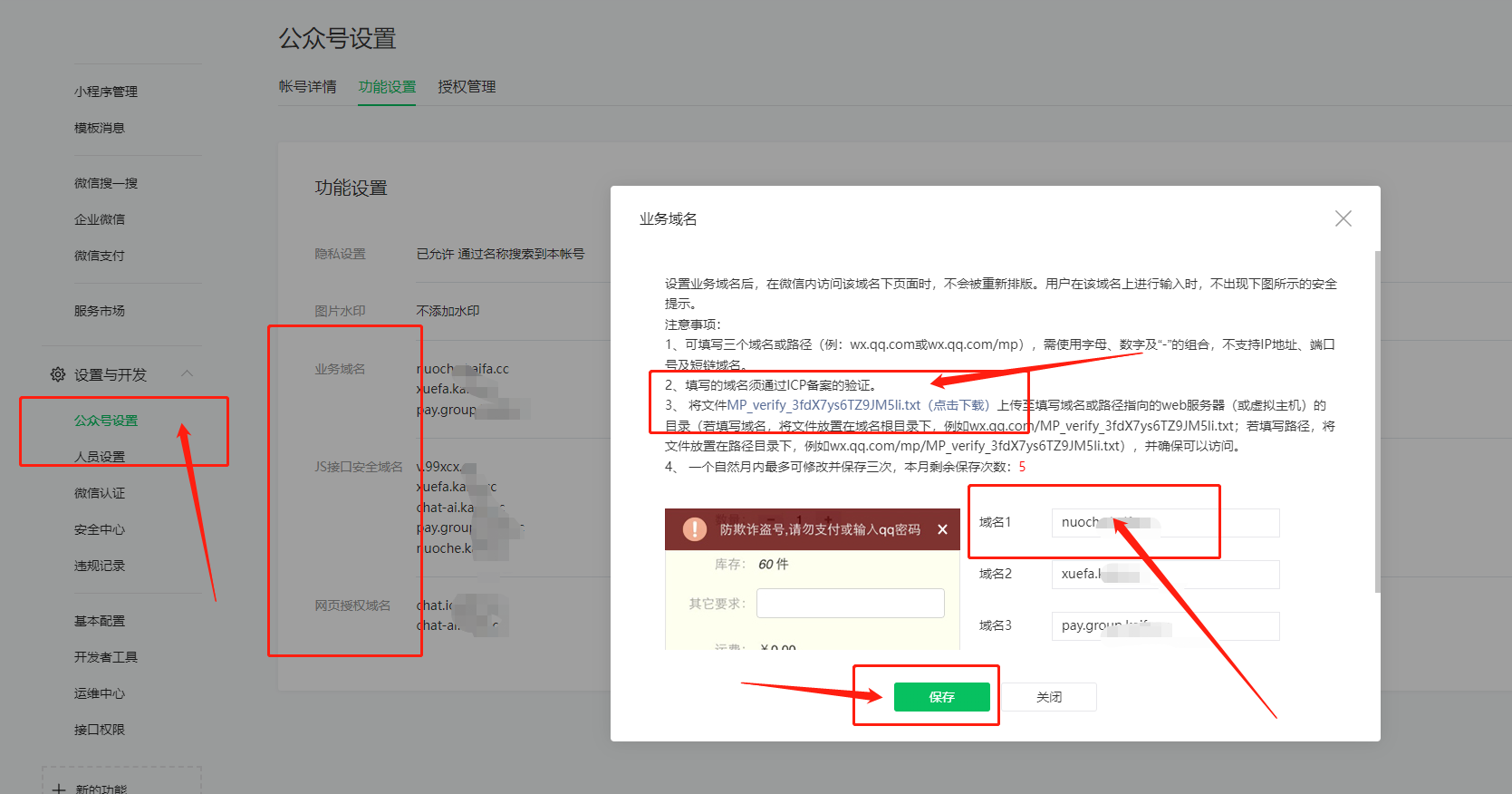Go to 微信搜一搜 in the sidebar
This screenshot has width=1512, height=794.
tap(106, 183)
